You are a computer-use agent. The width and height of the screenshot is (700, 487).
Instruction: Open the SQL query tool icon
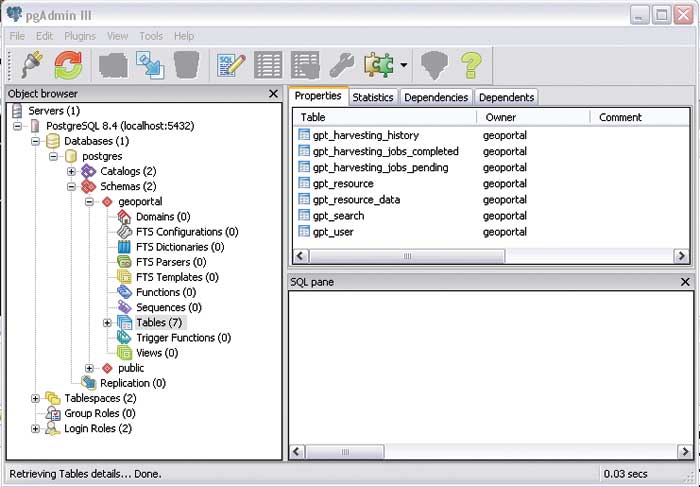(231, 66)
